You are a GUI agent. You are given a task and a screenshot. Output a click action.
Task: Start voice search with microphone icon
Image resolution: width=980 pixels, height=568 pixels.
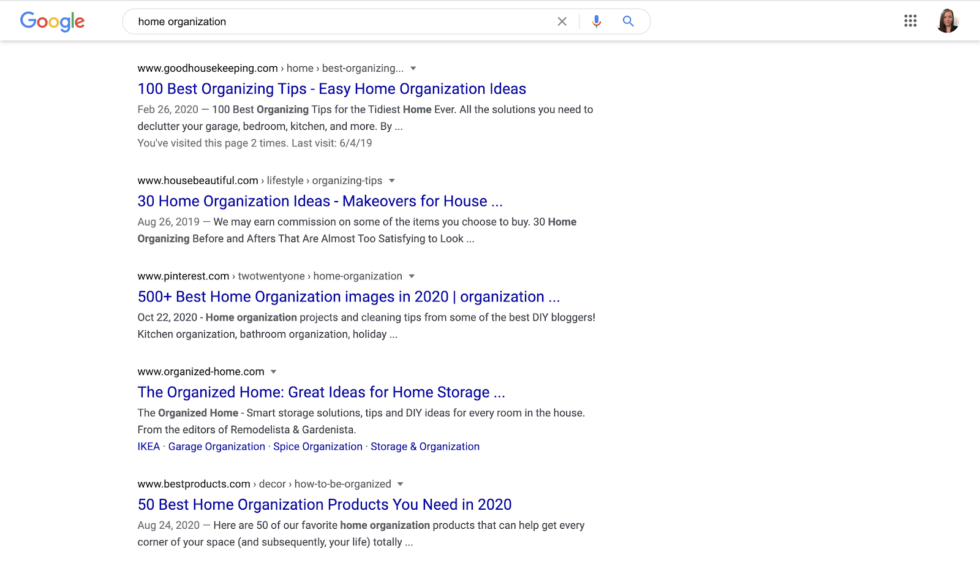pyautogui.click(x=596, y=21)
